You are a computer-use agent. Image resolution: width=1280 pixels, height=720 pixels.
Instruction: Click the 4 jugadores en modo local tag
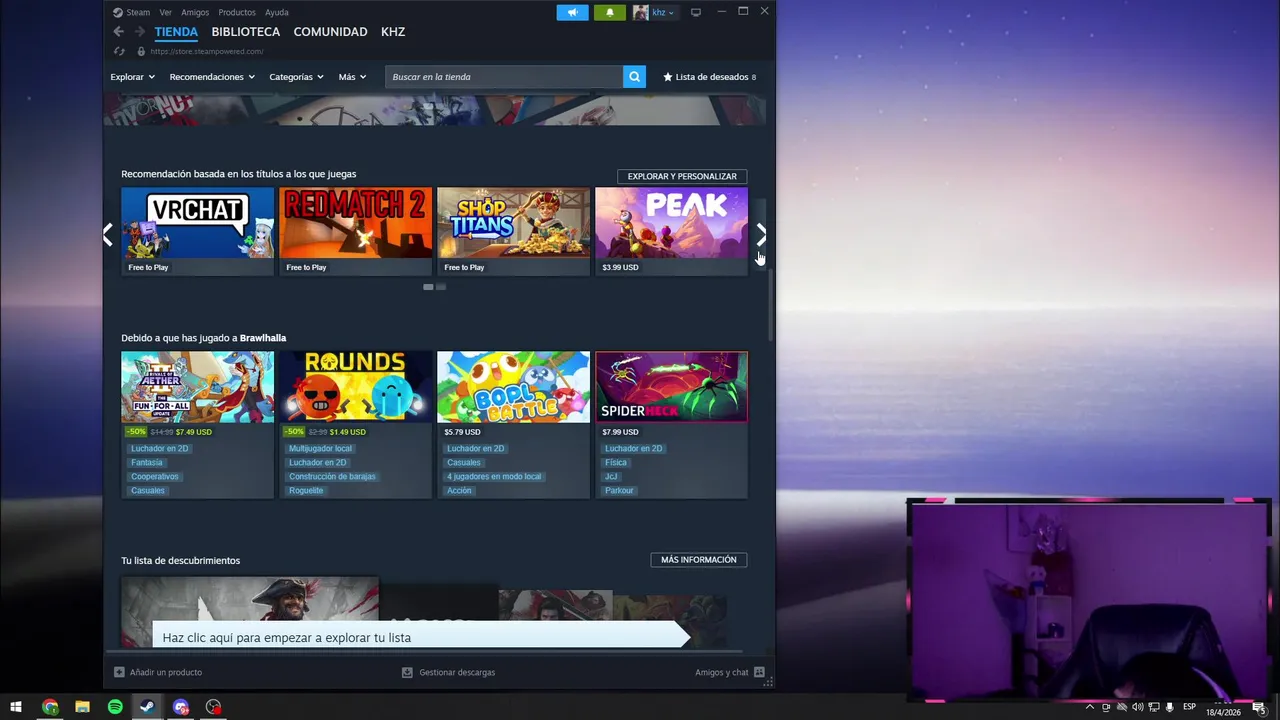click(x=494, y=477)
